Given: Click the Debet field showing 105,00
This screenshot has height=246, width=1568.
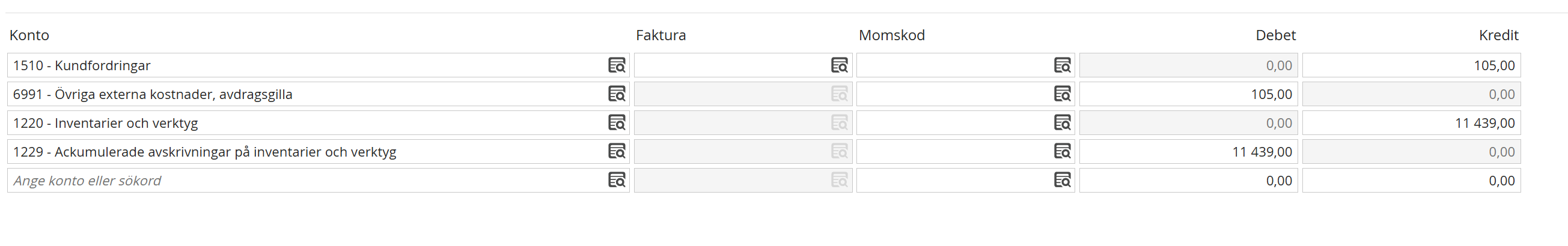Looking at the screenshot, I should [1189, 94].
